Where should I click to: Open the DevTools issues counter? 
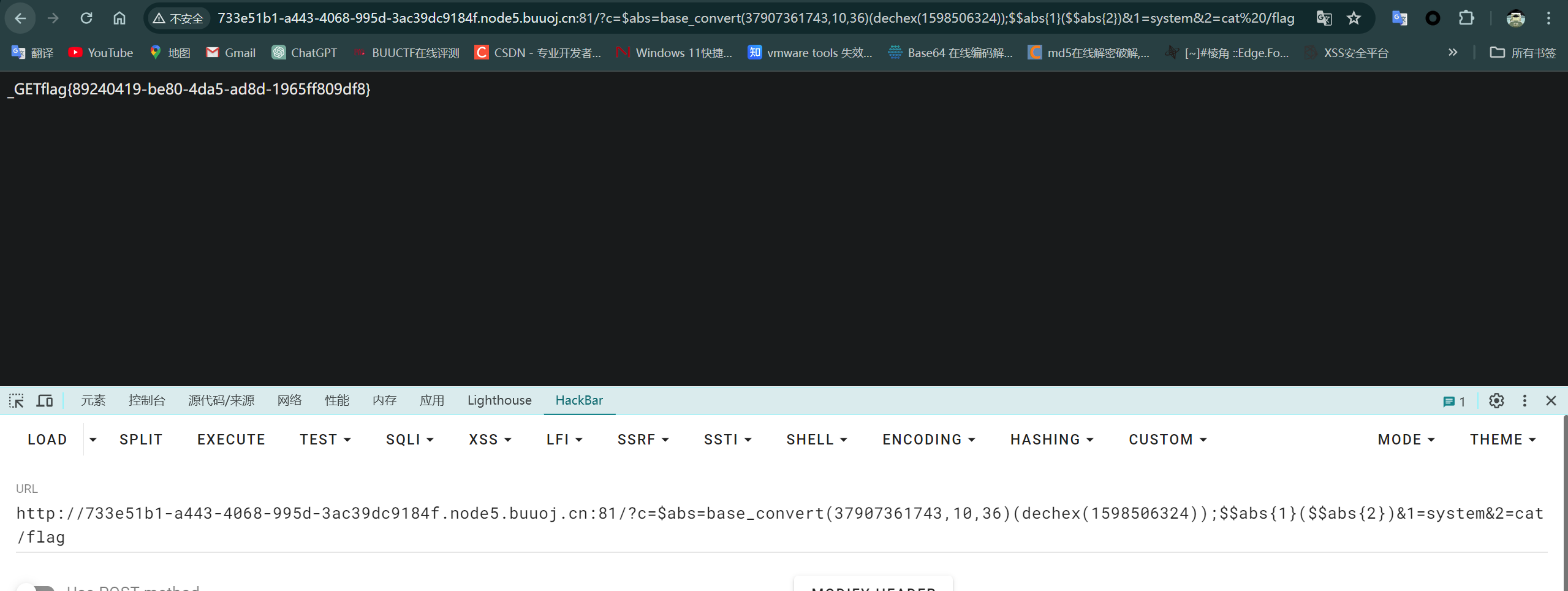[1454, 402]
